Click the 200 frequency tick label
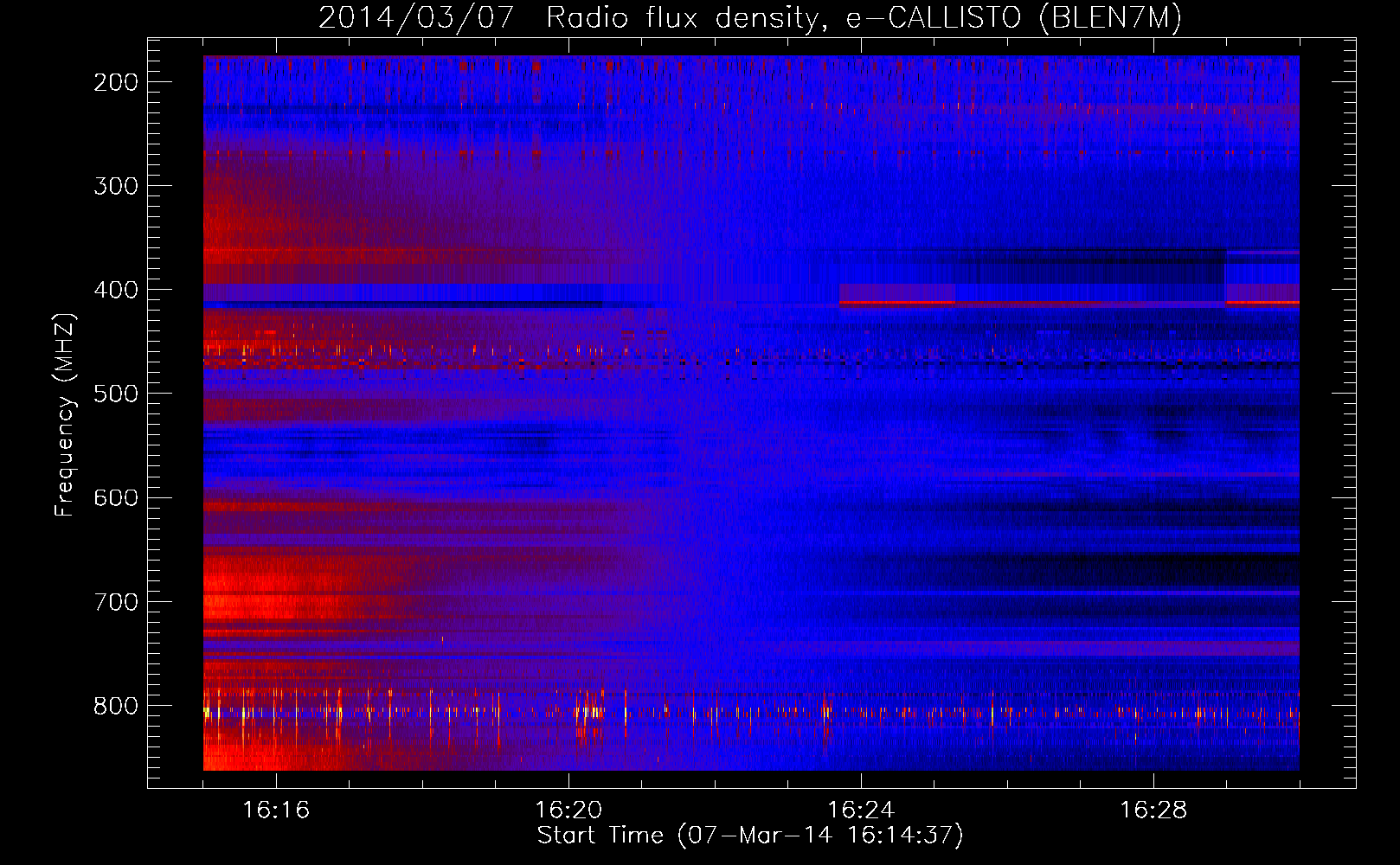 (116, 82)
